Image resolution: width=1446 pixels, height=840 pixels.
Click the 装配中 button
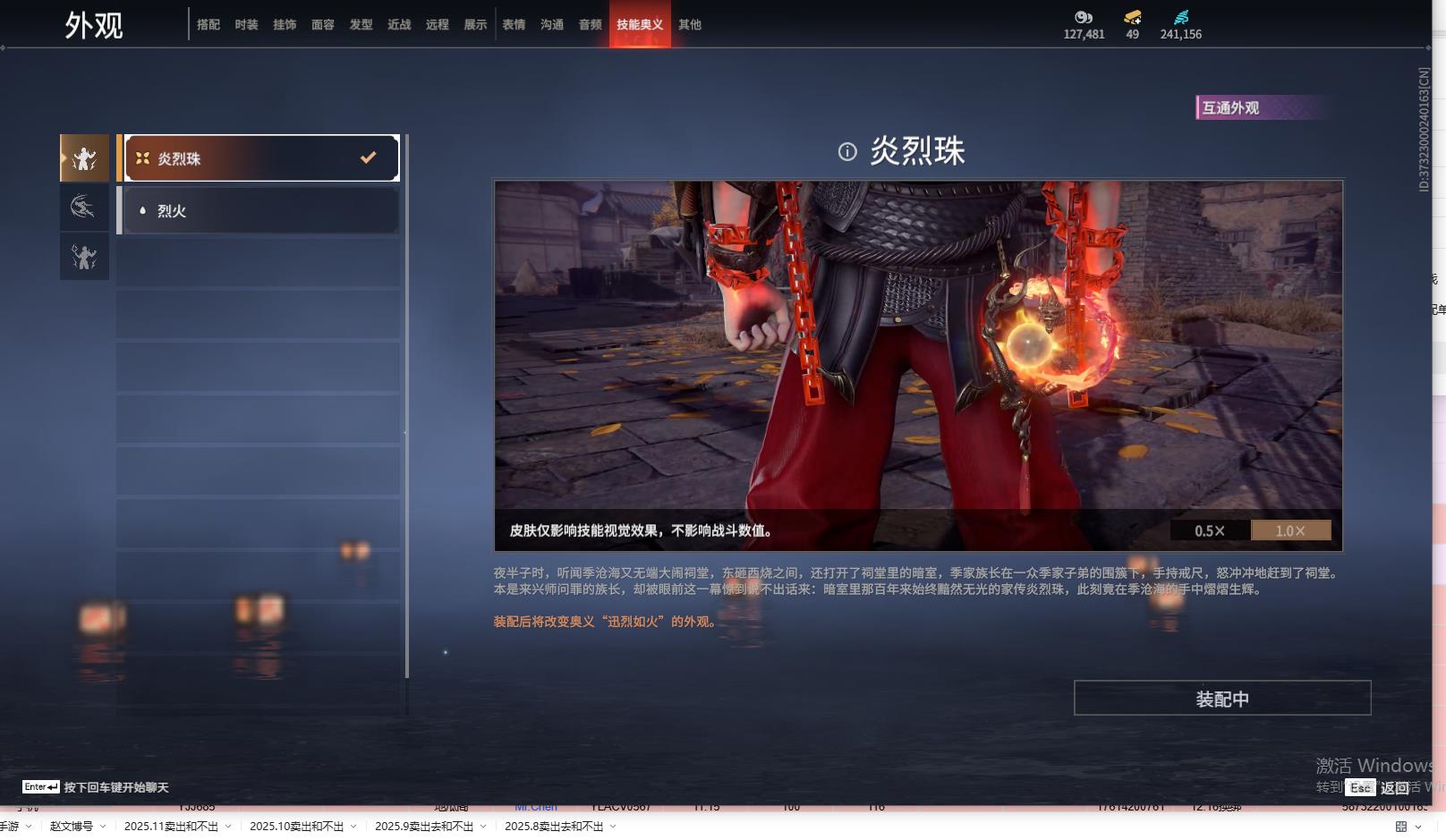1222,698
